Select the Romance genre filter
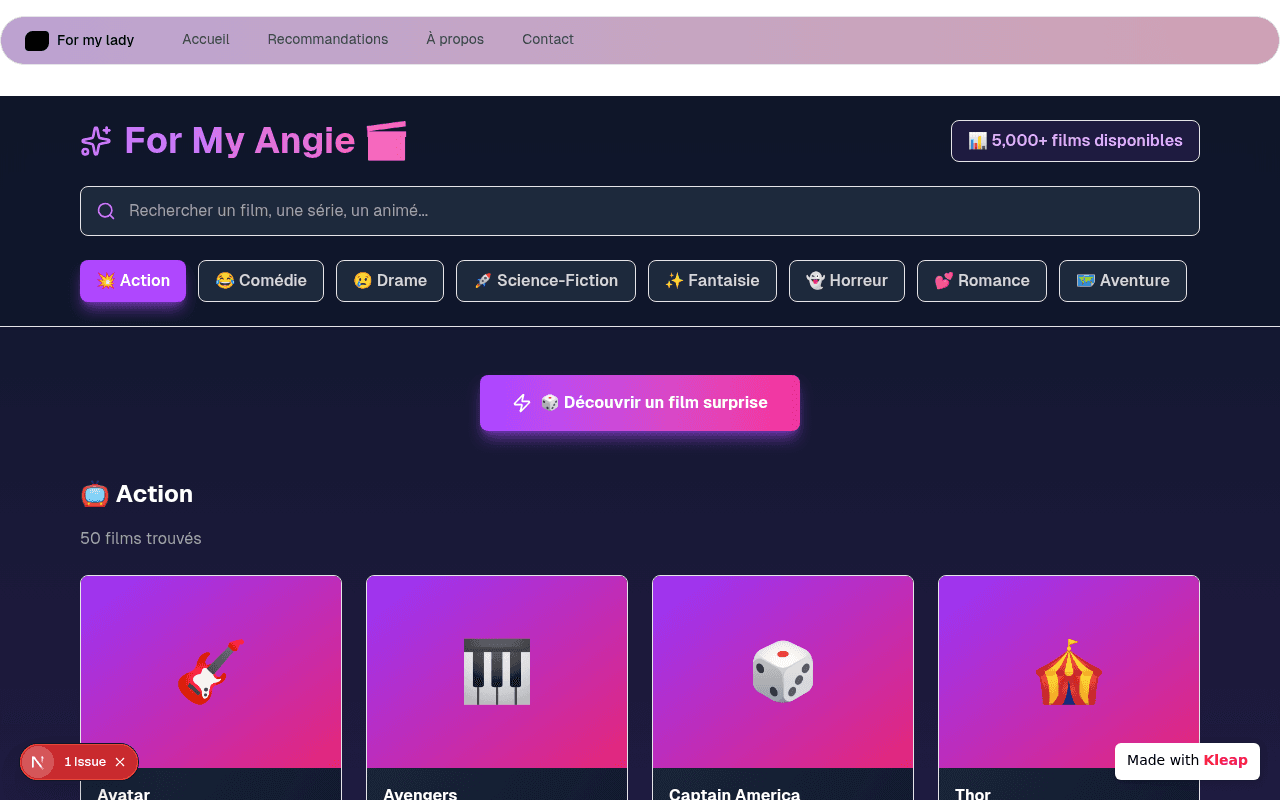This screenshot has width=1280, height=800. coord(982,281)
